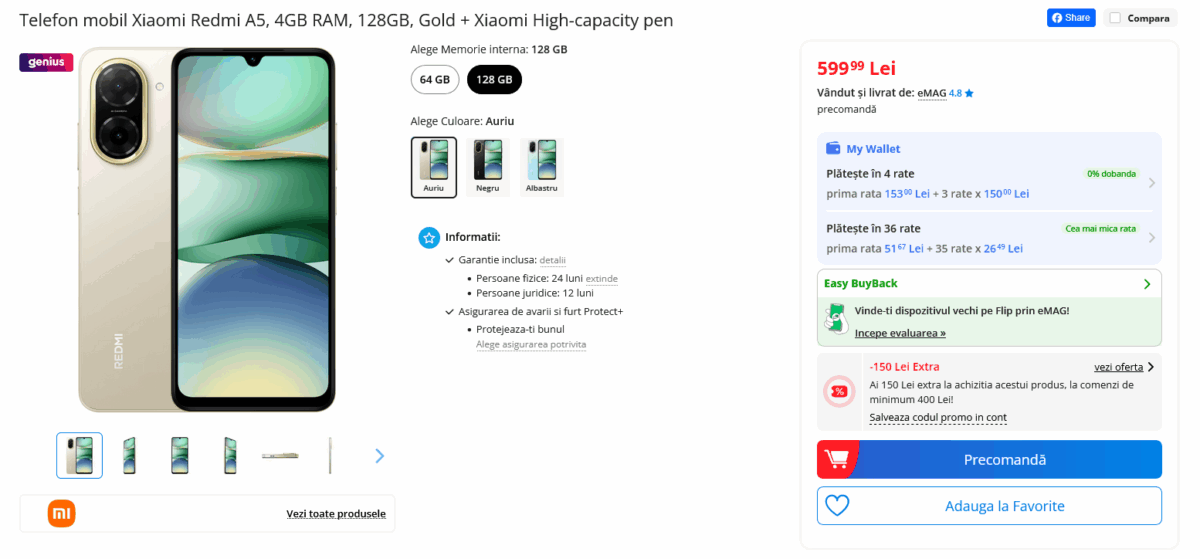This screenshot has width=1200, height=559.
Task: Click the Flip BuyBack mascot icon
Action: coord(835,320)
